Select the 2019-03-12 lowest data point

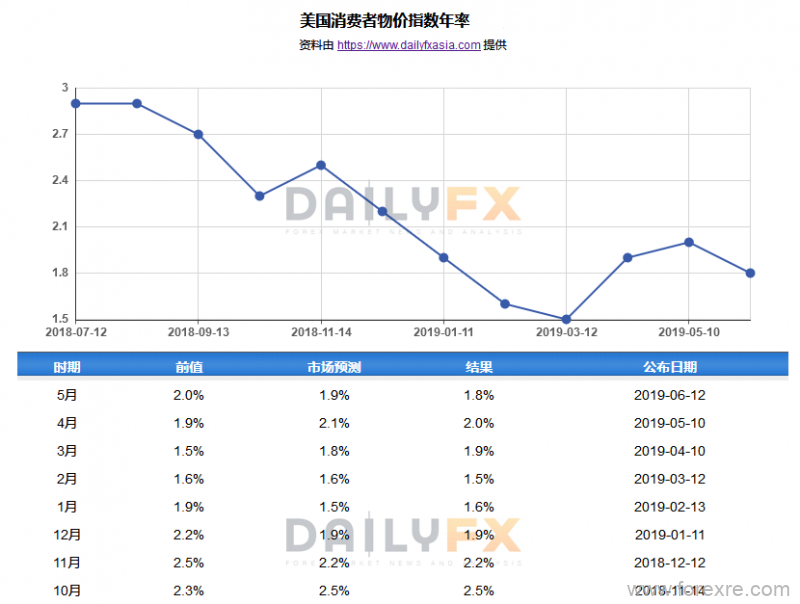[566, 319]
